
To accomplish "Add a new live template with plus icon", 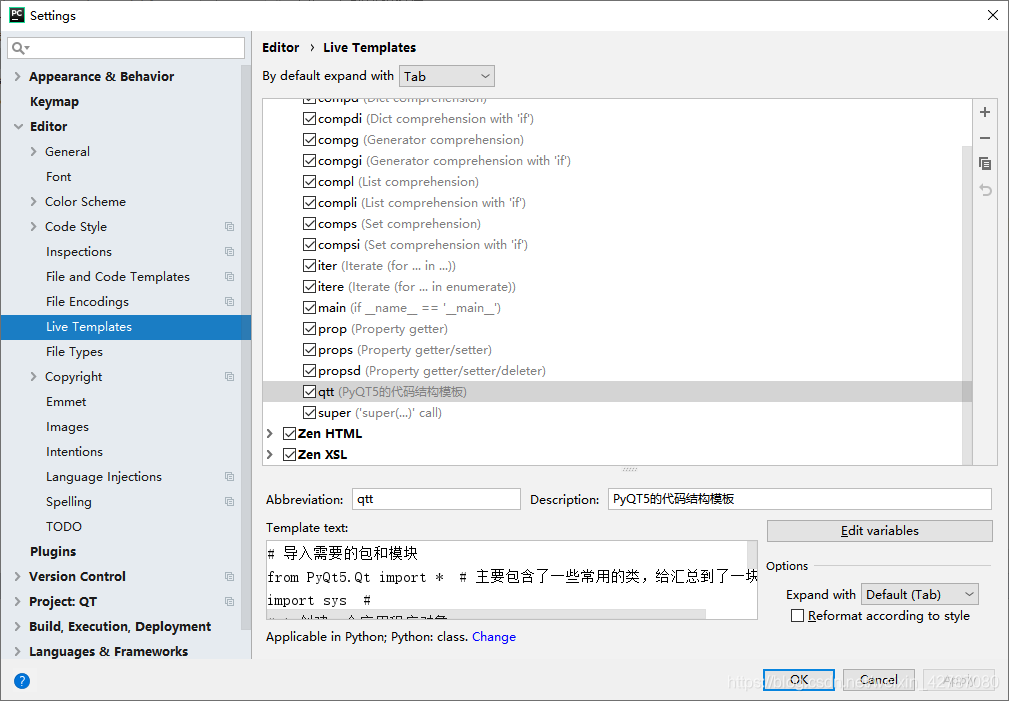I will pos(985,112).
